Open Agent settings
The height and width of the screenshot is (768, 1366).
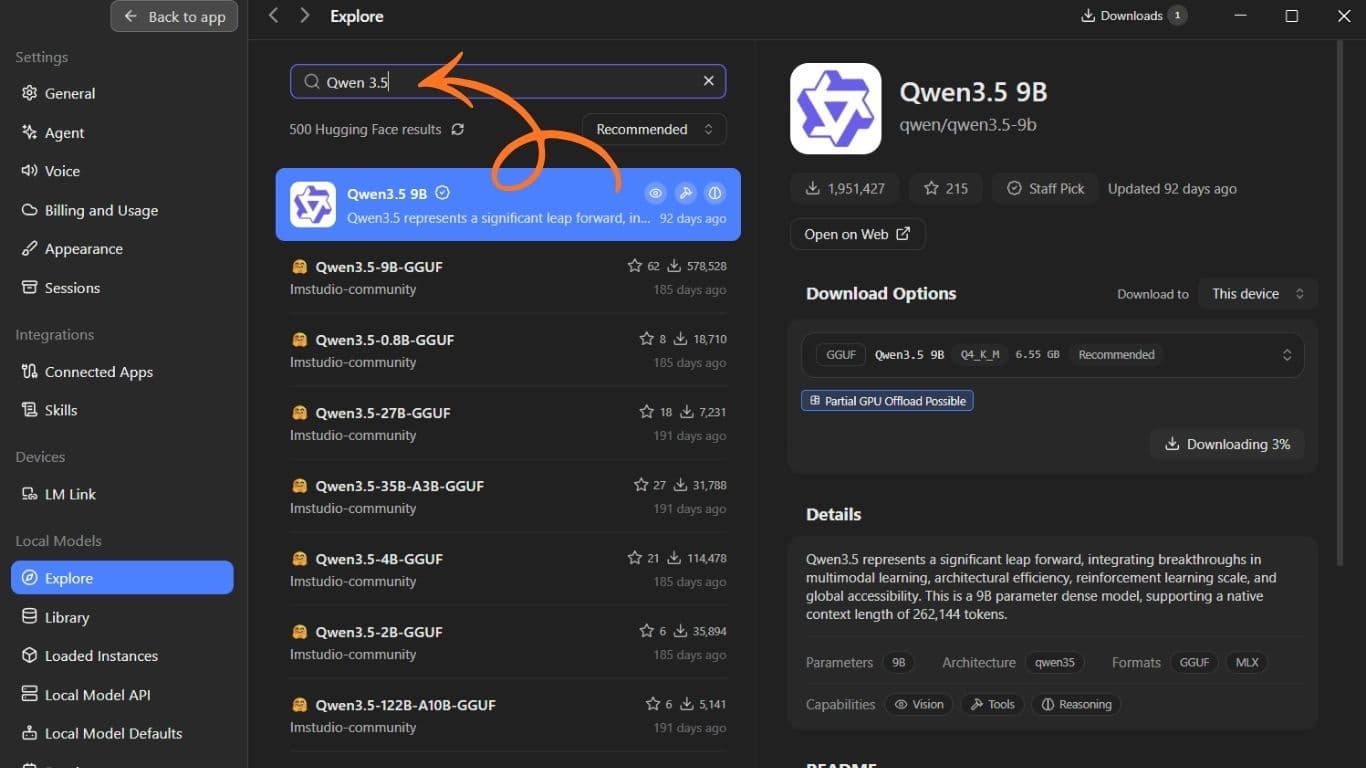point(122,132)
